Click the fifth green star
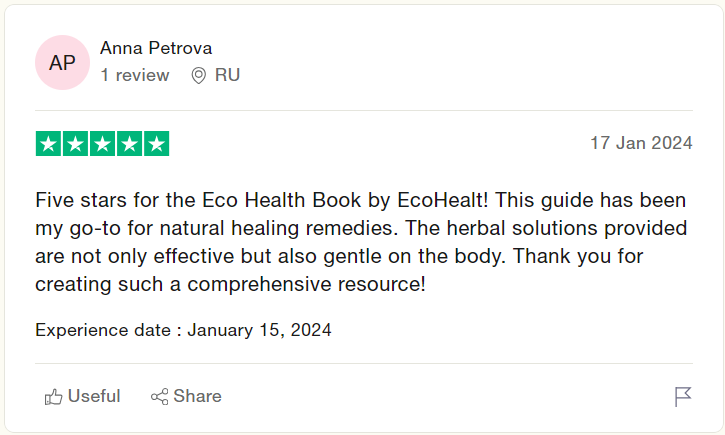 [x=156, y=144]
